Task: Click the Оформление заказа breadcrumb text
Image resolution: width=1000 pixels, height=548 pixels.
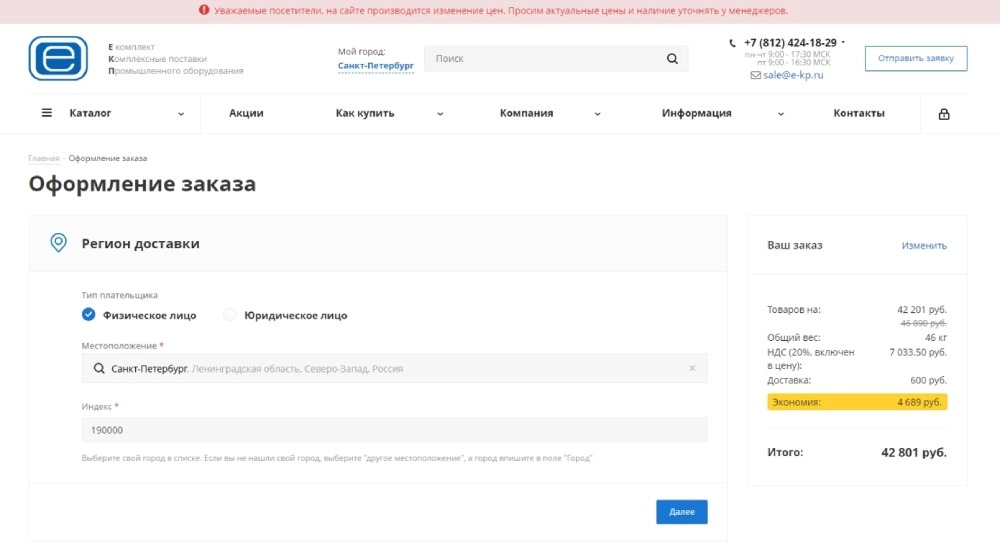Action: pyautogui.click(x=108, y=158)
